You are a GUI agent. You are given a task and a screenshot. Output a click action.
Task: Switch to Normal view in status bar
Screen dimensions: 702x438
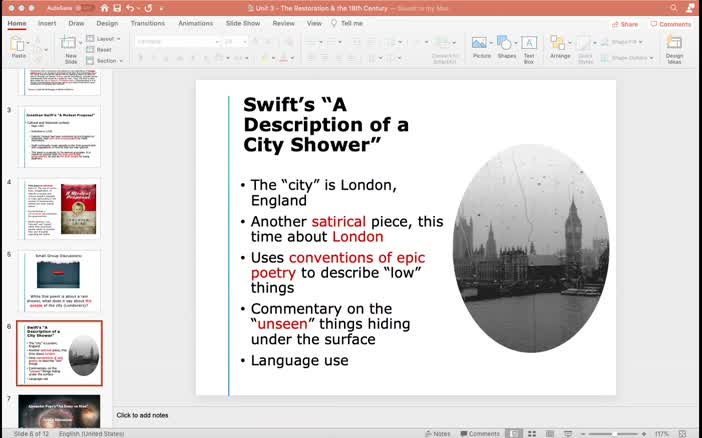pyautogui.click(x=514, y=434)
